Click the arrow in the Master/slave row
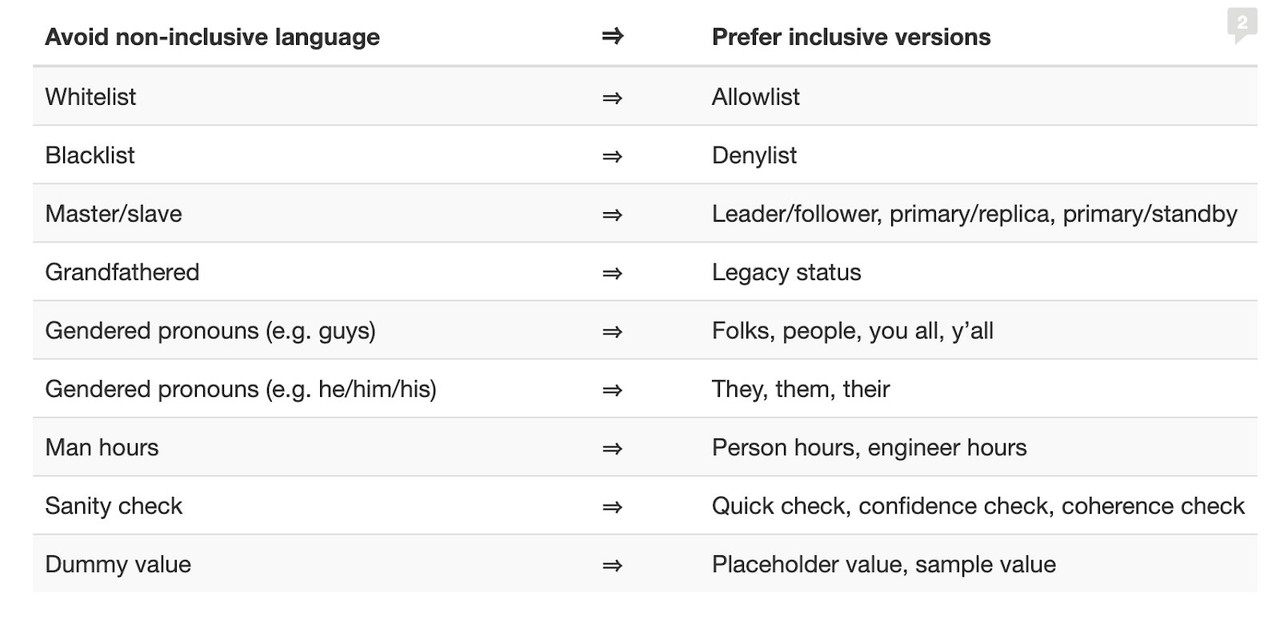1280x625 pixels. tap(612, 214)
